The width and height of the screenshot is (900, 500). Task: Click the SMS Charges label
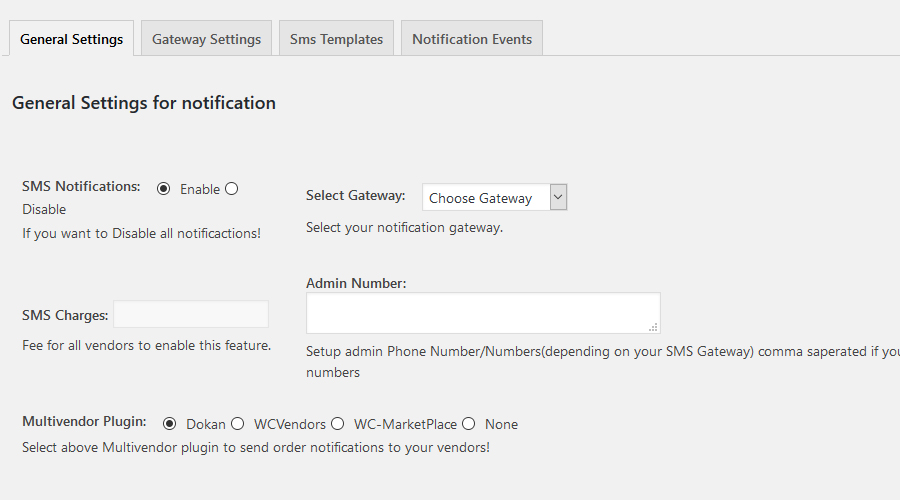click(x=65, y=315)
